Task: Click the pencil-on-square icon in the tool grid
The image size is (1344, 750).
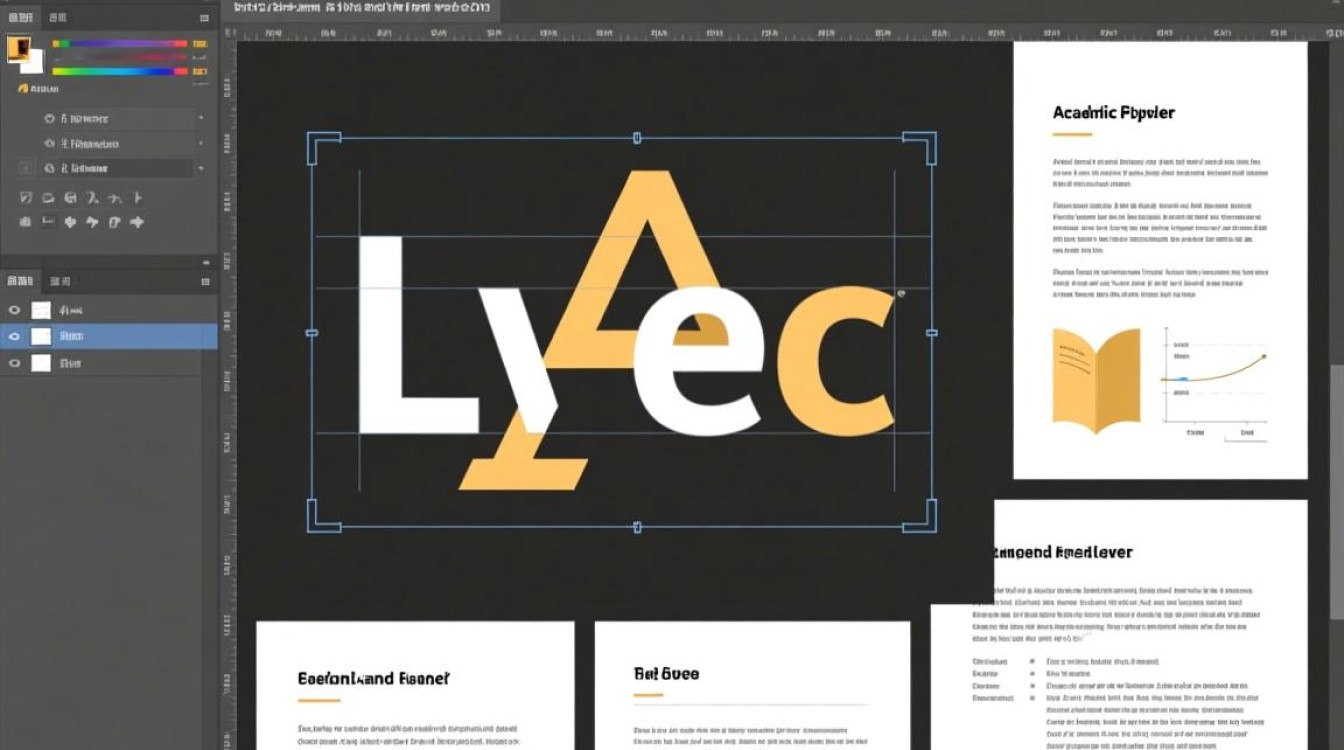Action: [26, 198]
